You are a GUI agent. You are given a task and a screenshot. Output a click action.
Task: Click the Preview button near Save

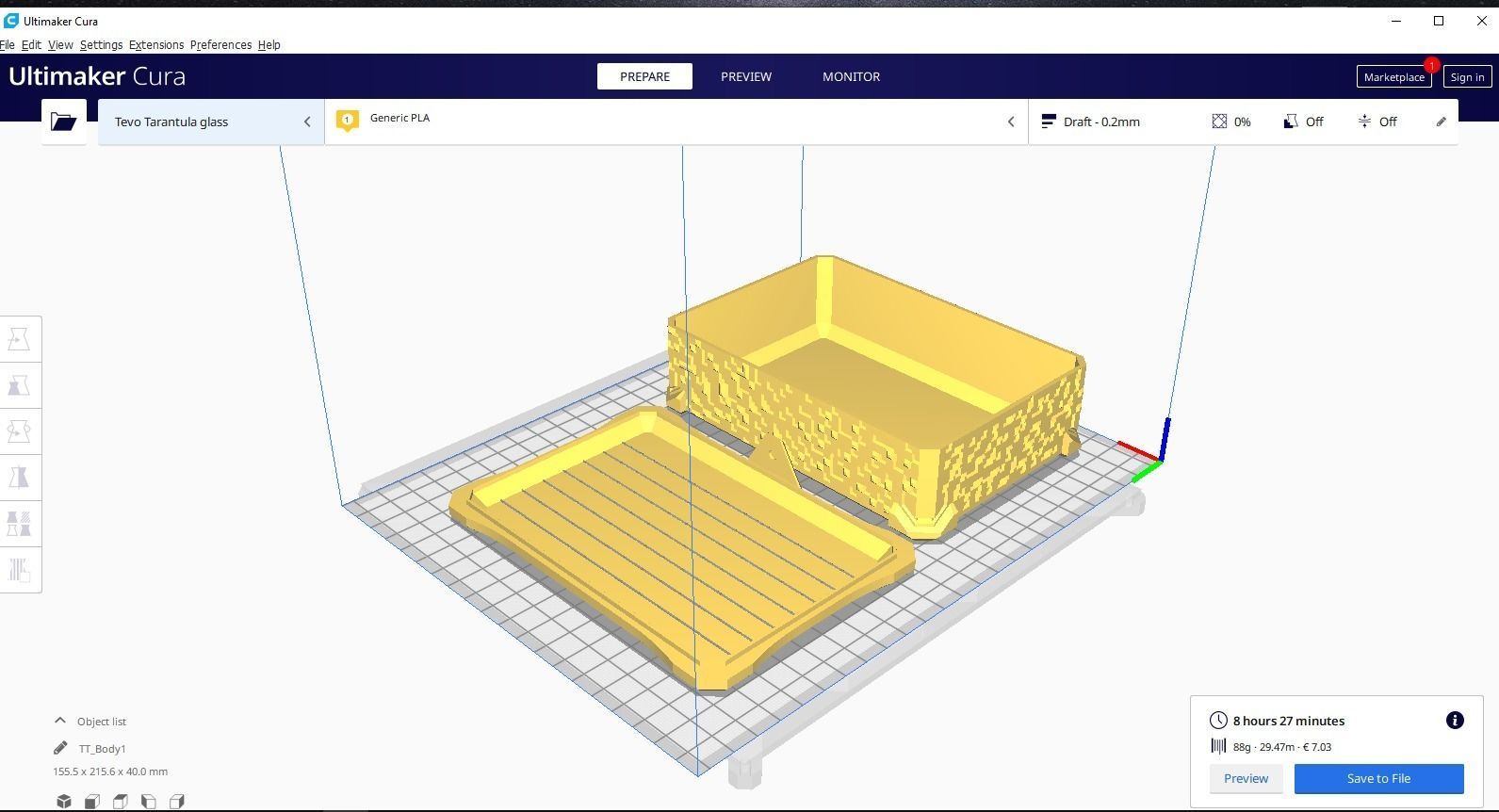(x=1246, y=778)
